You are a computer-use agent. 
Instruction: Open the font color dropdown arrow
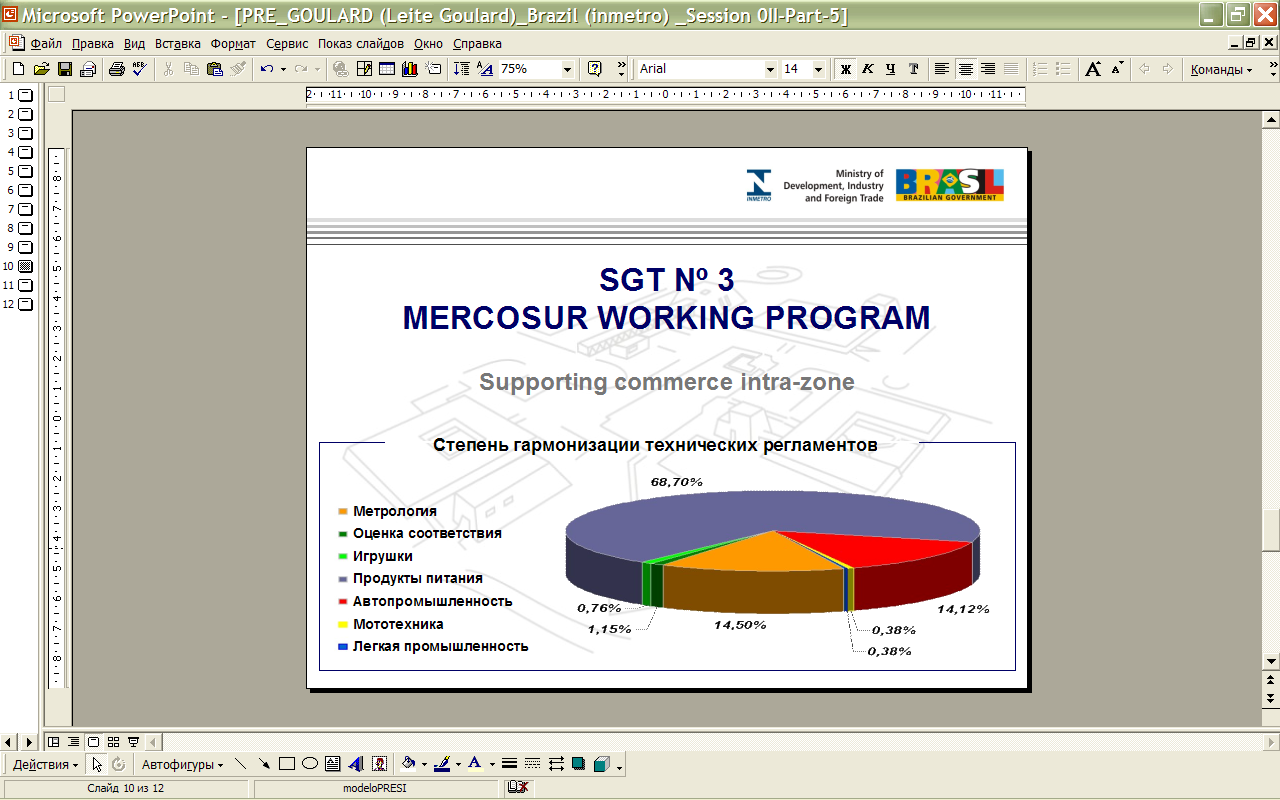492,764
